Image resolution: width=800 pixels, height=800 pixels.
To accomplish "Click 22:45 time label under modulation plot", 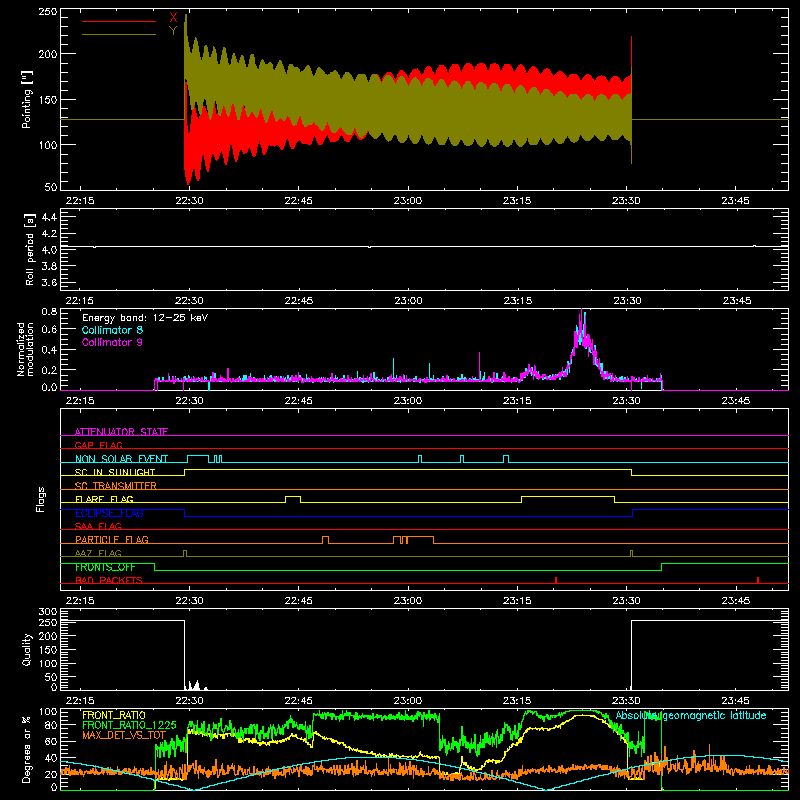I will coord(298,401).
